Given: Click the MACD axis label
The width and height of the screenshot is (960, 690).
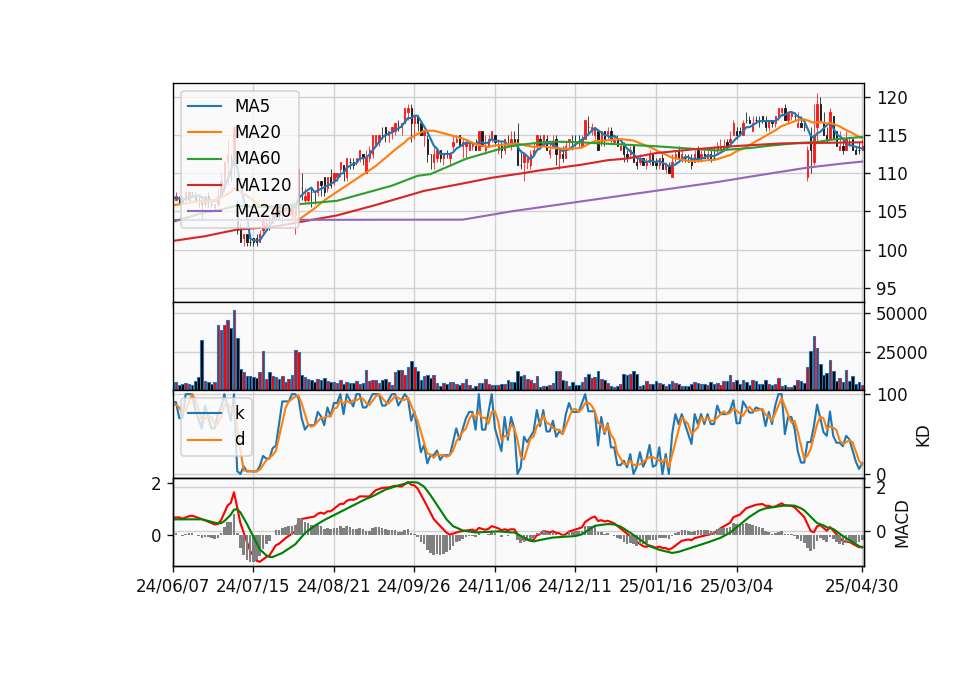Looking at the screenshot, I should click(901, 525).
